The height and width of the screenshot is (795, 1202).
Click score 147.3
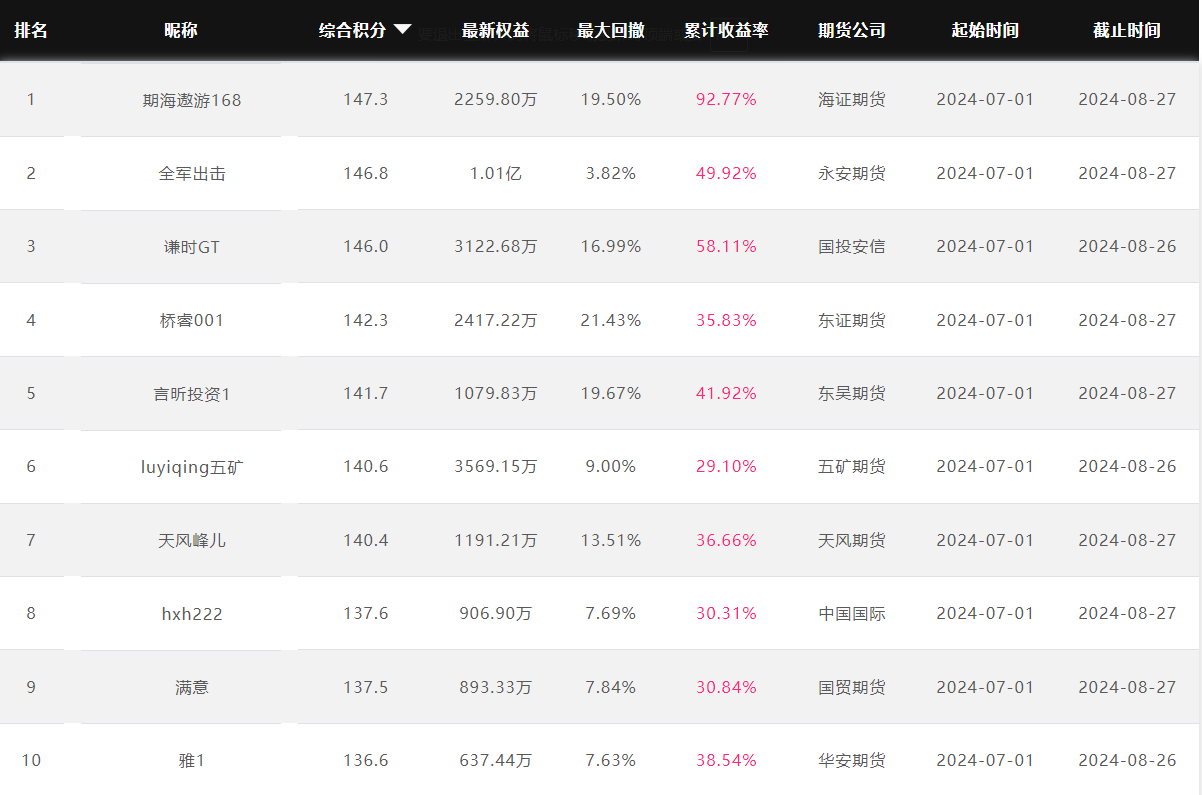365,99
